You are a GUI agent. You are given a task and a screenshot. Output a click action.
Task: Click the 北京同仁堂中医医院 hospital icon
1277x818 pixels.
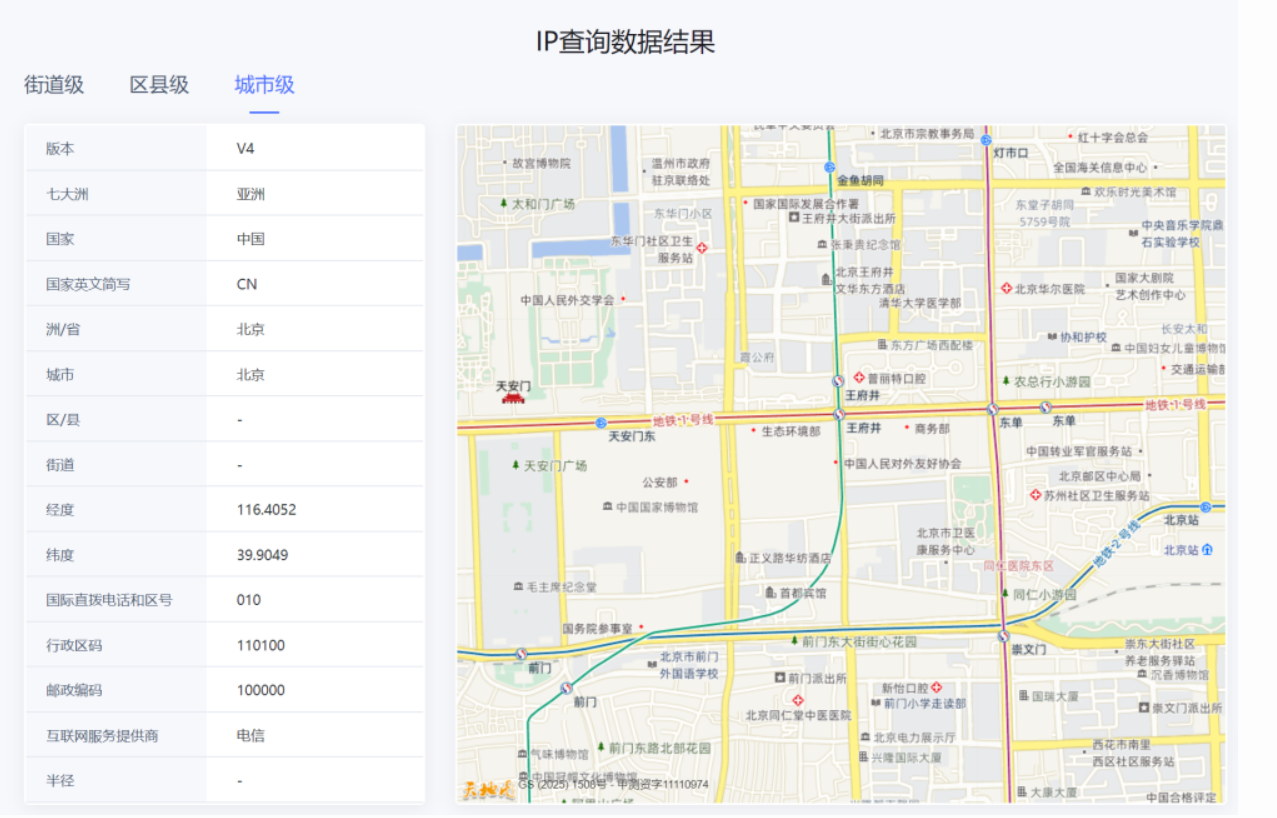click(798, 700)
